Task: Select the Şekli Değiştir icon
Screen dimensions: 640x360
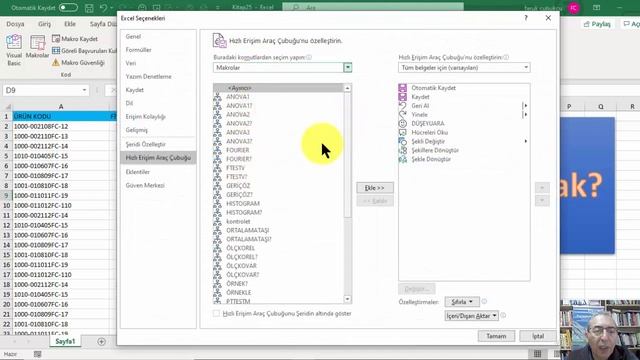Action: click(402, 141)
